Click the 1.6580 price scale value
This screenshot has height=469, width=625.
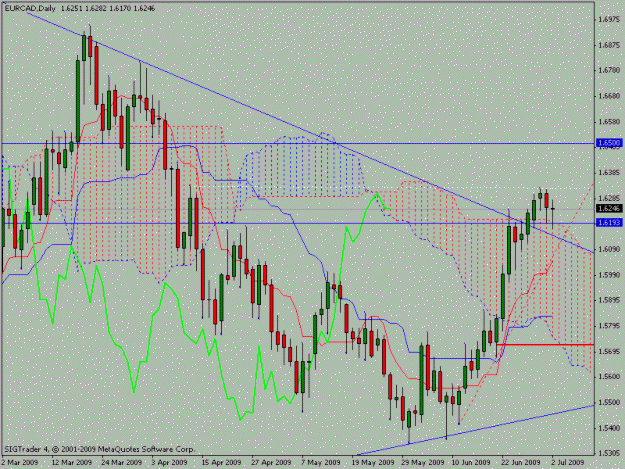(610, 122)
